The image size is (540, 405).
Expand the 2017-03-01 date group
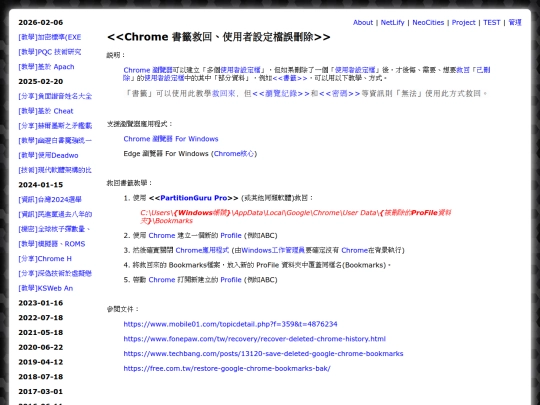coord(41,392)
